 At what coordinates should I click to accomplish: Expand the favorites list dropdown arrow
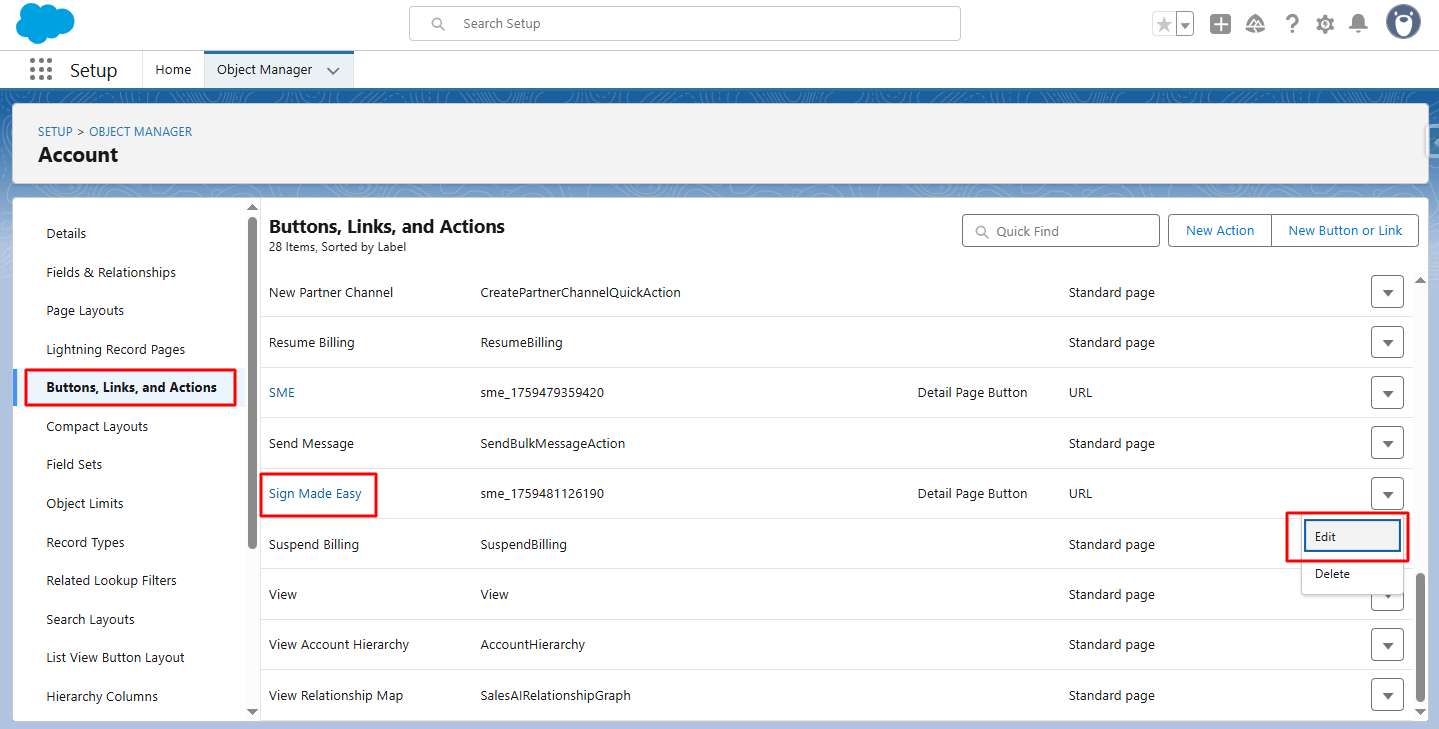[1185, 25]
